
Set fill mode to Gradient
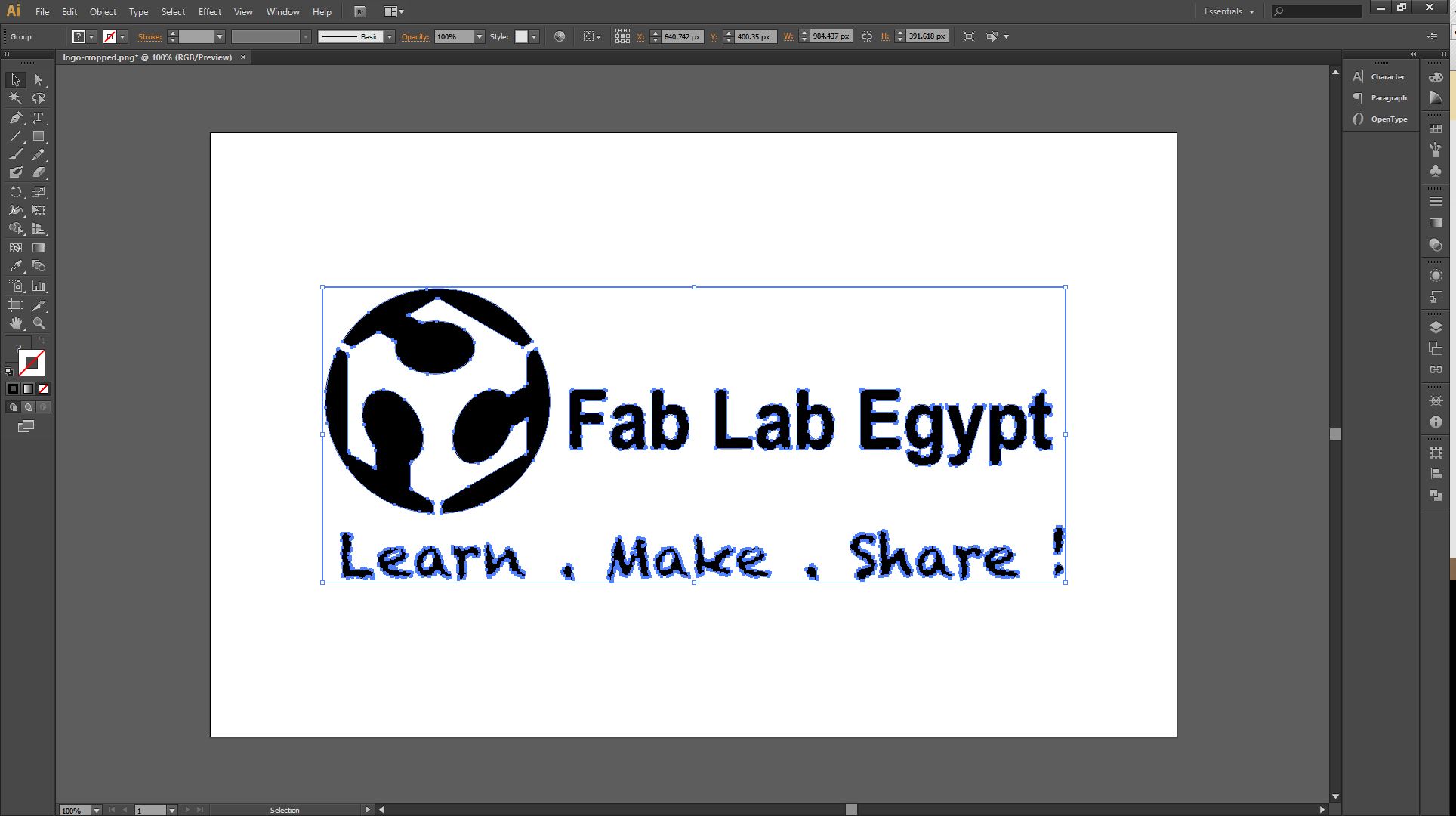[28, 389]
